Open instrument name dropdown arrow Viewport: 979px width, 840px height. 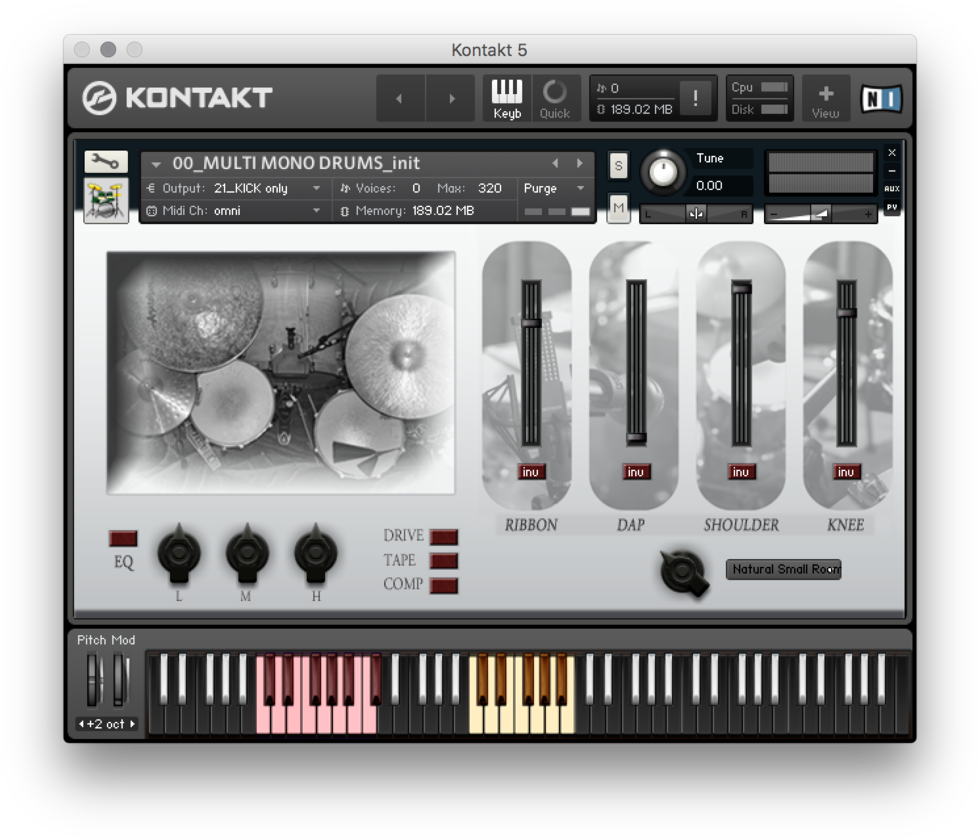click(156, 164)
